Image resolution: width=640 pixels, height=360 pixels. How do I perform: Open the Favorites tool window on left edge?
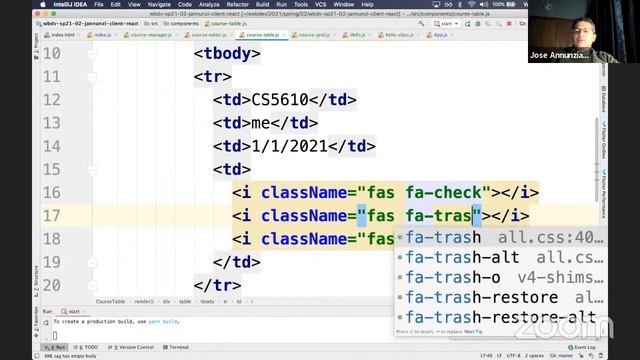(x=36, y=322)
